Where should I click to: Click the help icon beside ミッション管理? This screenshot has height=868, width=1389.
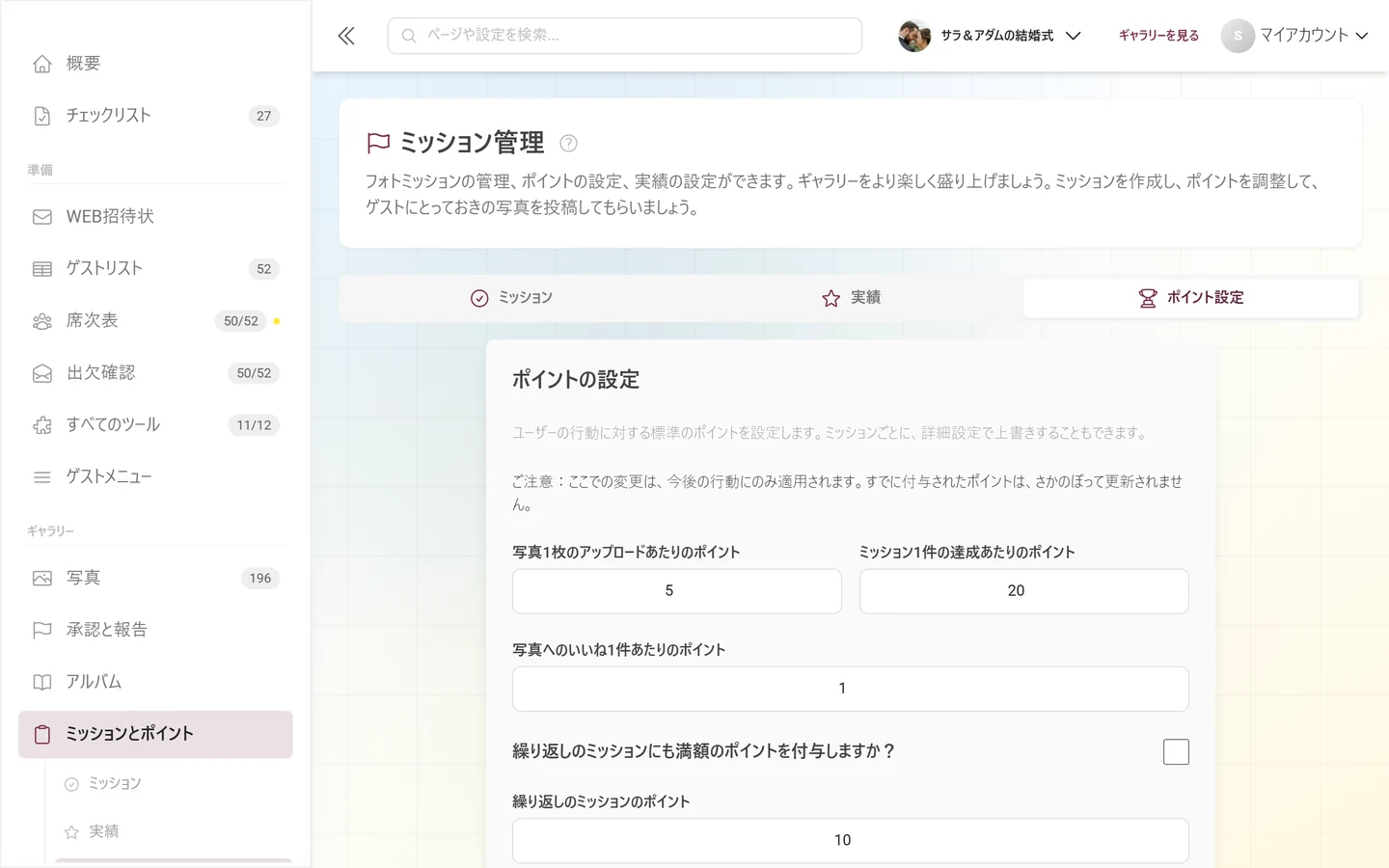569,143
